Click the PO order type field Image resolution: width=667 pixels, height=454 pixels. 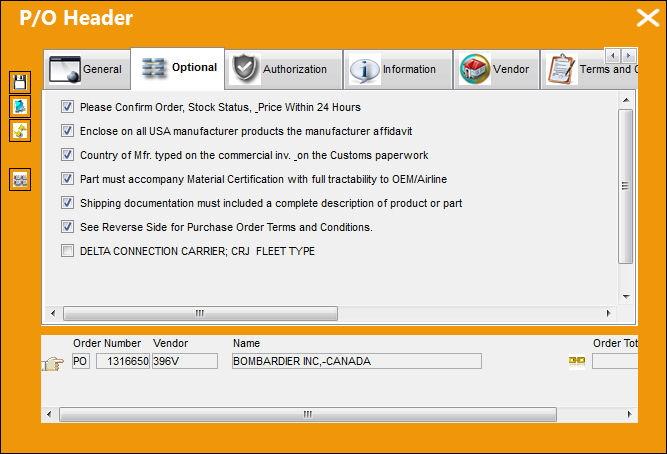[x=81, y=361]
